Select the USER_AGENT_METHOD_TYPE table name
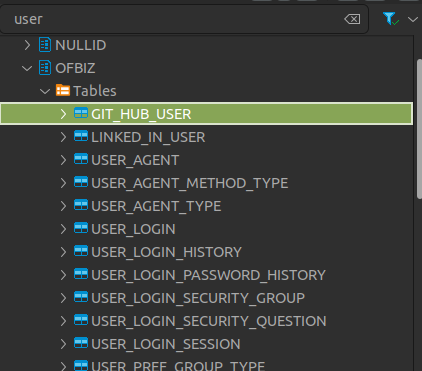Image resolution: width=422 pixels, height=371 pixels. [190, 183]
